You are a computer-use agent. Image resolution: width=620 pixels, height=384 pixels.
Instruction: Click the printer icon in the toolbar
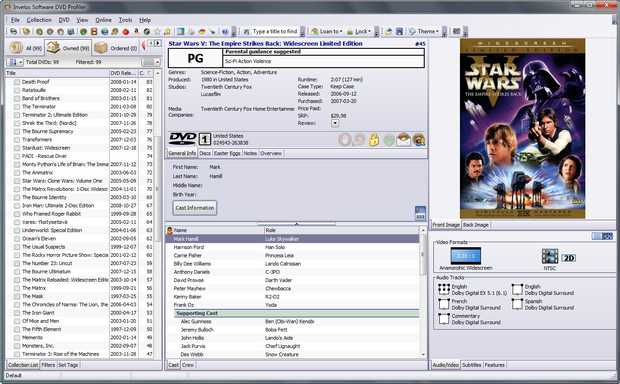point(191,32)
